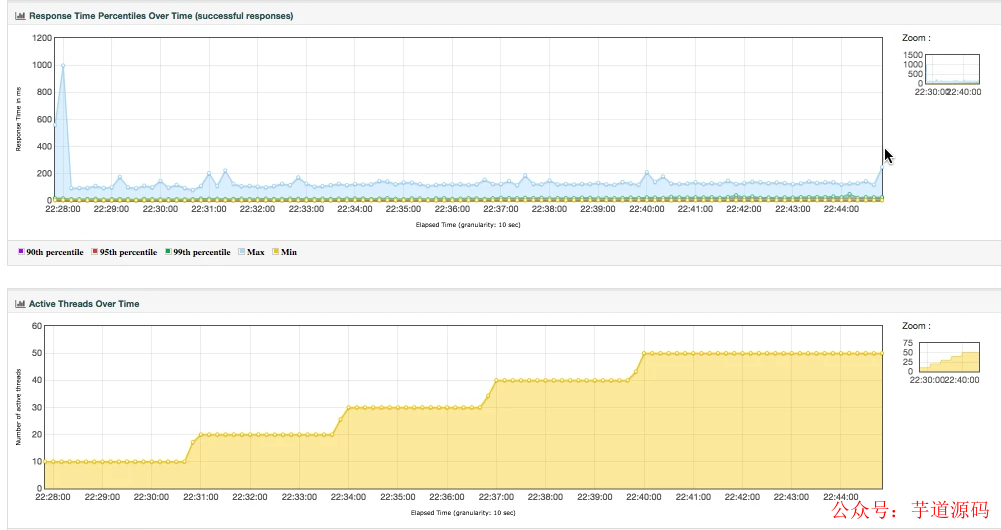Click purple 90th percentile color swatch

click(x=21, y=252)
